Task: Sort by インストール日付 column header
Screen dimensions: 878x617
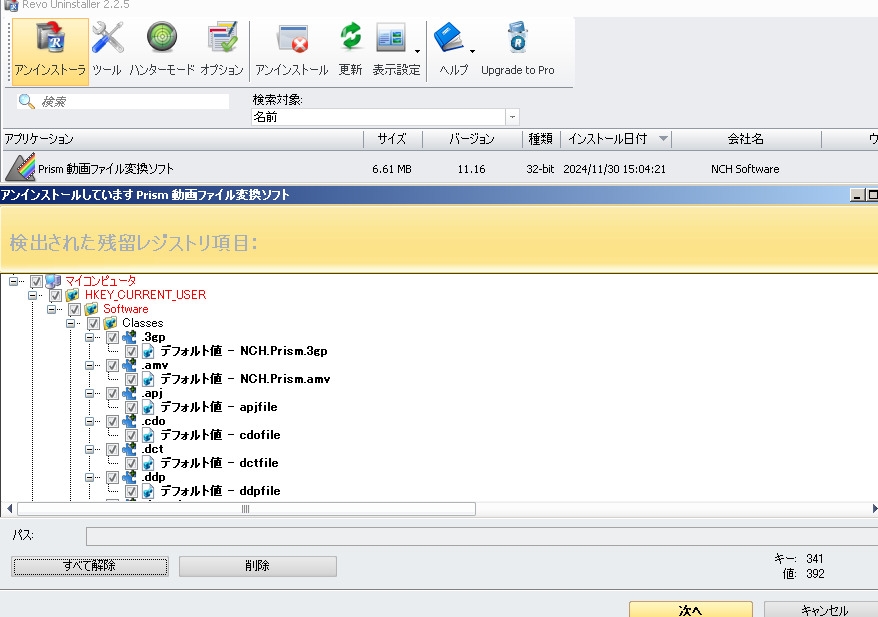Action: tap(616, 139)
